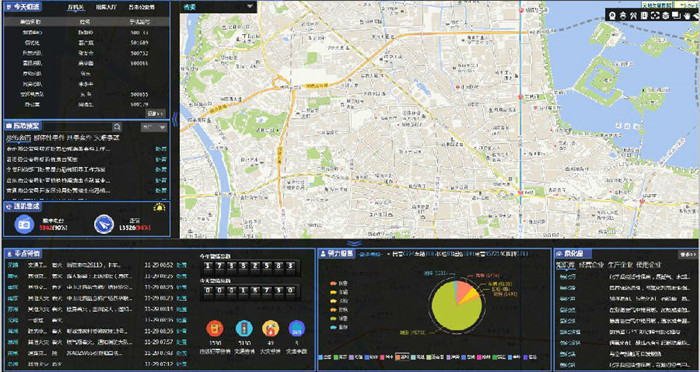This screenshot has height=372, width=700.
Task: Click the fullscreen brackets icon in map toolbar
Action: (655, 16)
